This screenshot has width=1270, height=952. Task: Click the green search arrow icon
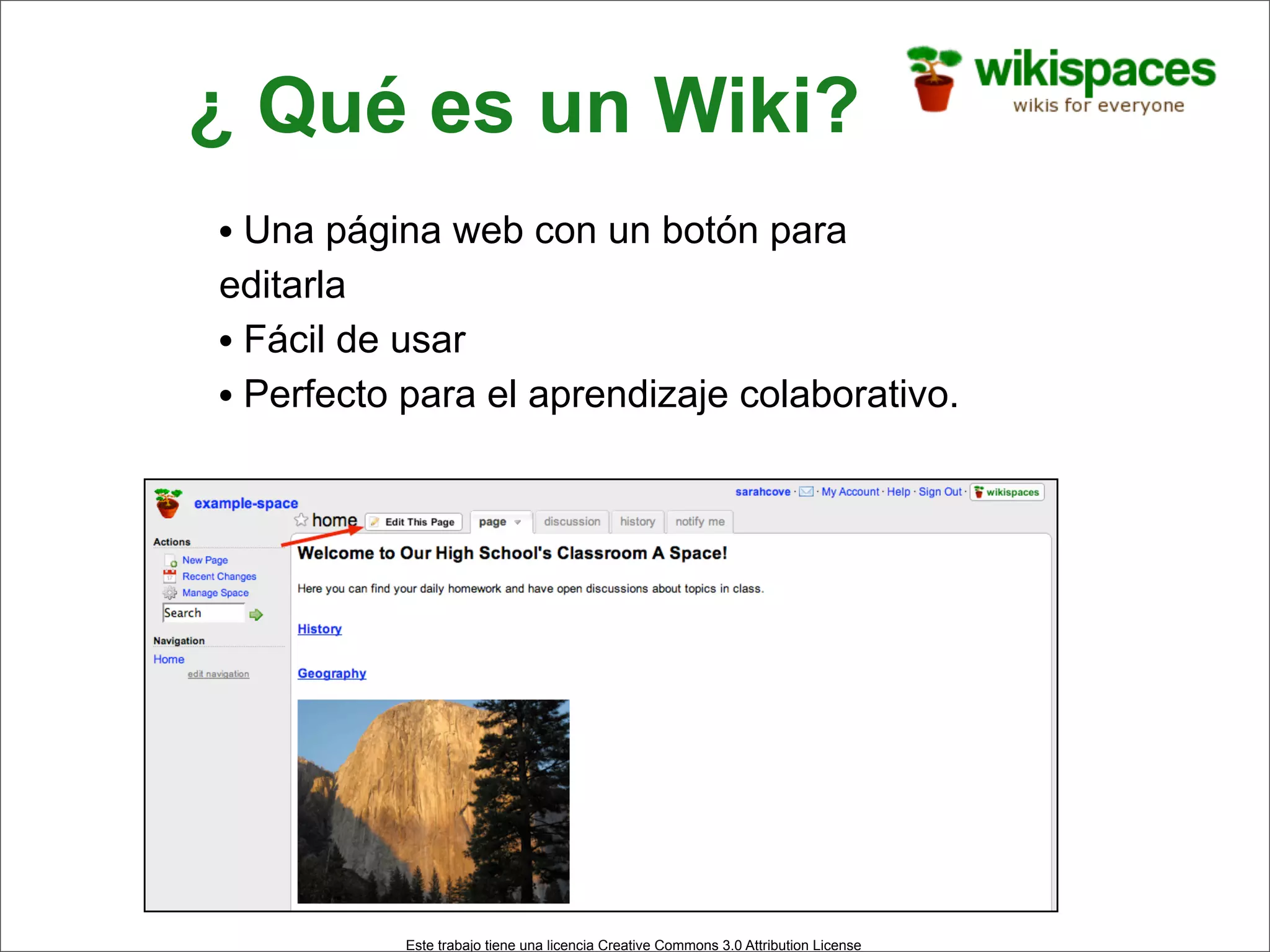point(256,614)
